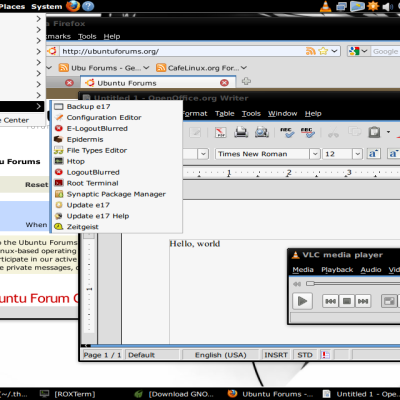Run Update e17 menu entry
This screenshot has height=400, width=400.
pos(118,205)
